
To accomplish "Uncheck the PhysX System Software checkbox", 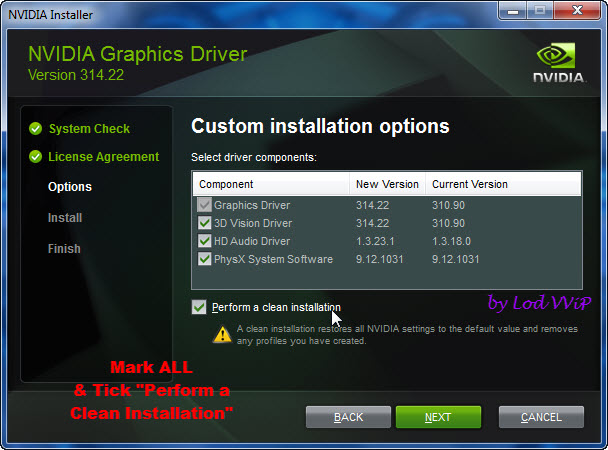I will click(x=204, y=259).
